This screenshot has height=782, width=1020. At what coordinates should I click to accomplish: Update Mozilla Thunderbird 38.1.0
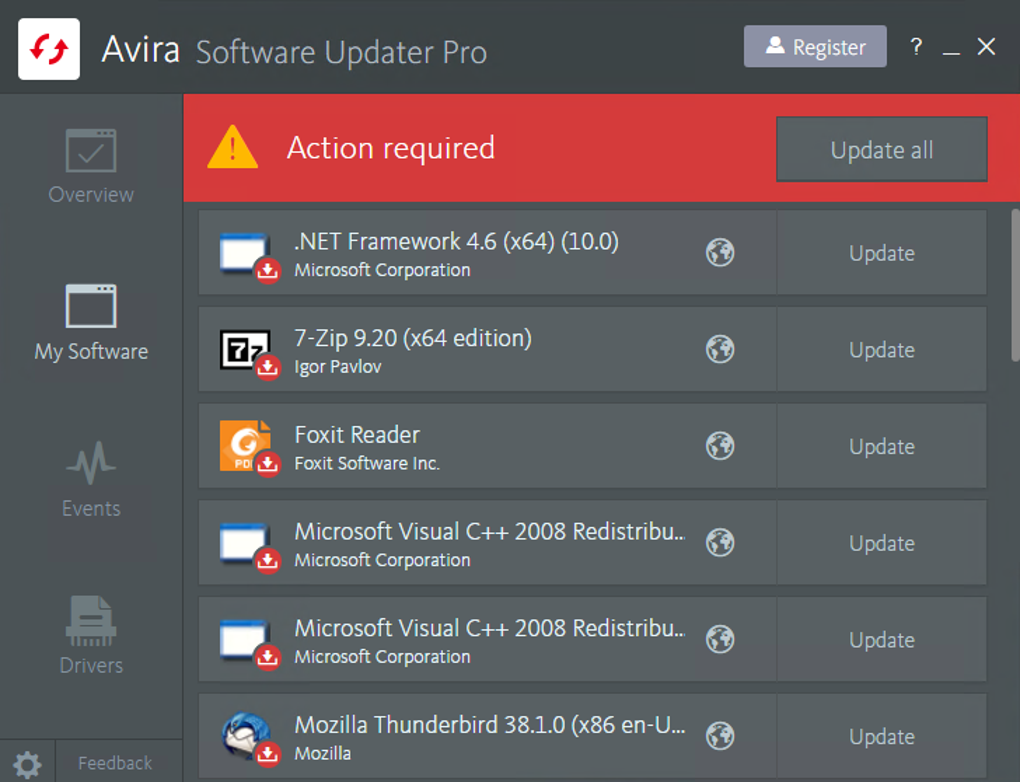(x=881, y=737)
